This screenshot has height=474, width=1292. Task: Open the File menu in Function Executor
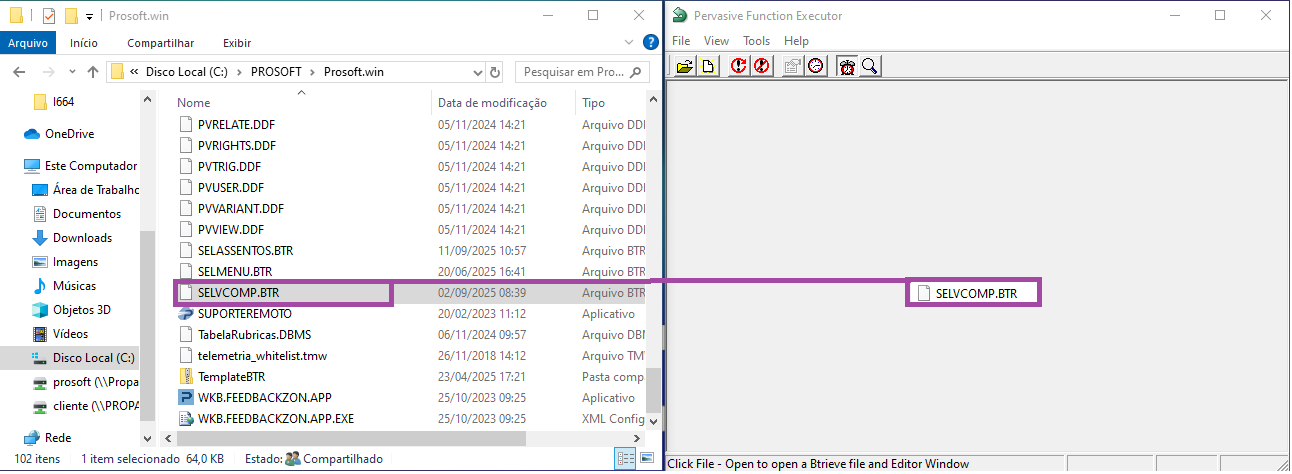681,41
